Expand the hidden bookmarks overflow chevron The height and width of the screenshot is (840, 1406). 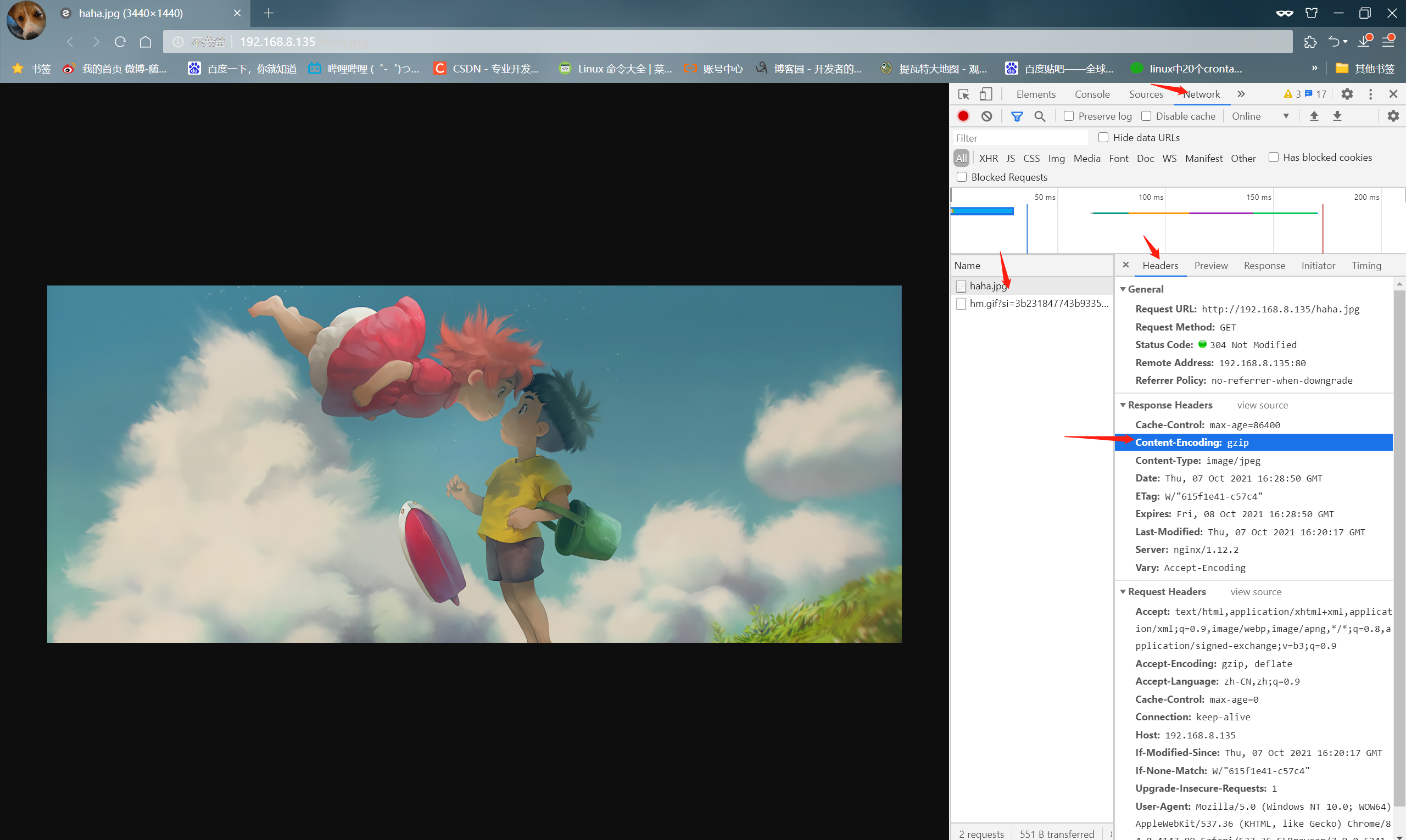(1315, 69)
